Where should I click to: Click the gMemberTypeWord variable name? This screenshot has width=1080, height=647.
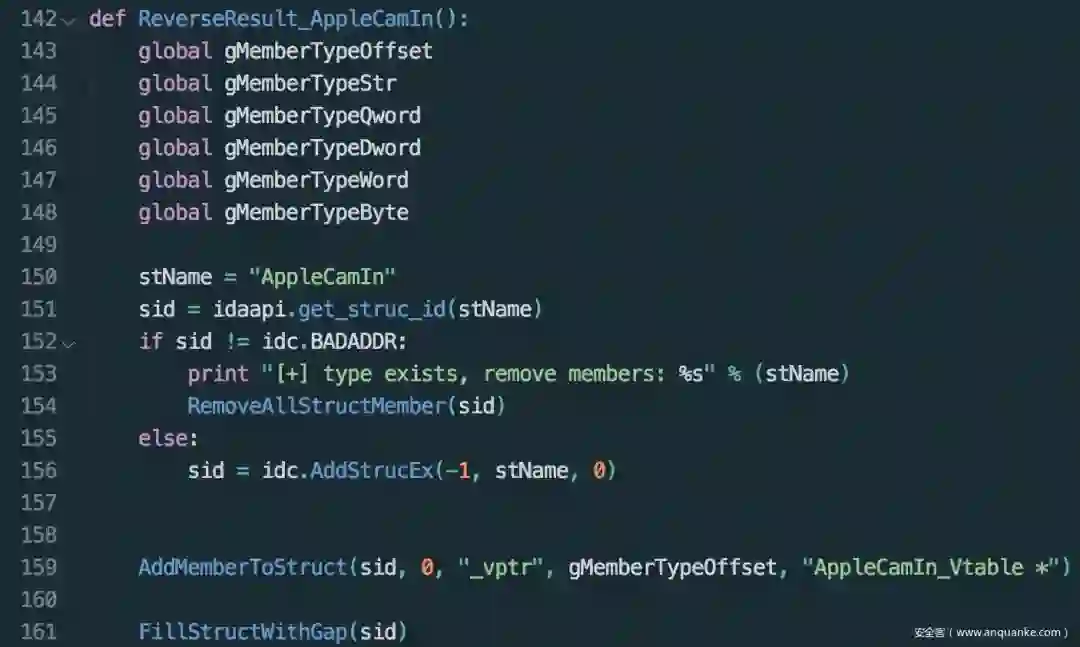point(317,181)
